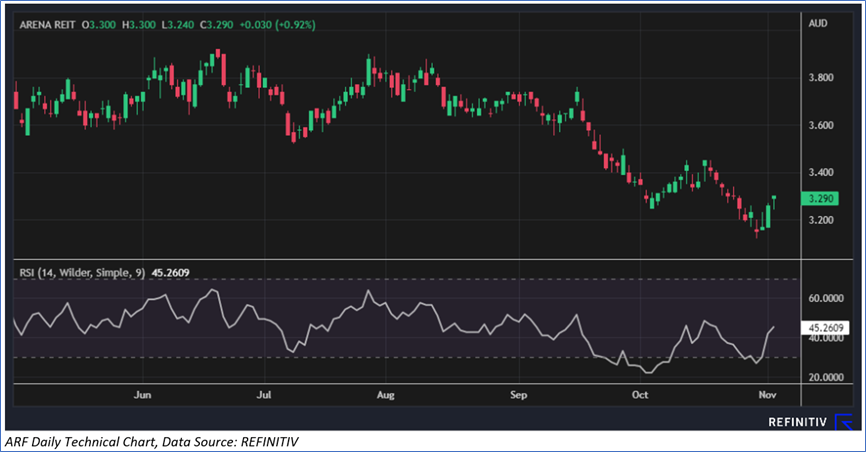
Task: Click the 3.200 price axis label
Action: pos(821,220)
